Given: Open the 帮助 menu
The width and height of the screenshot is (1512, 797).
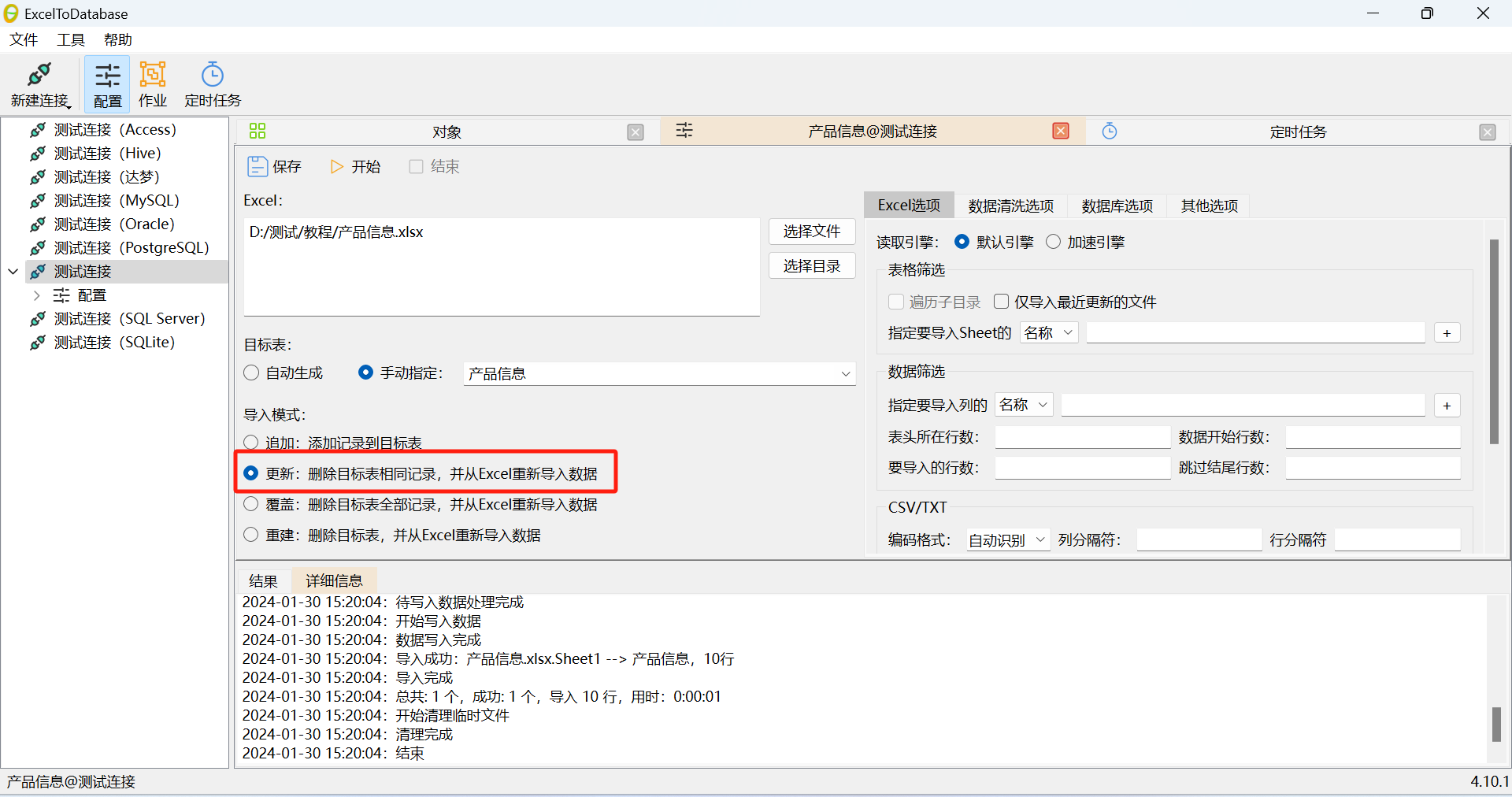Looking at the screenshot, I should click(118, 39).
